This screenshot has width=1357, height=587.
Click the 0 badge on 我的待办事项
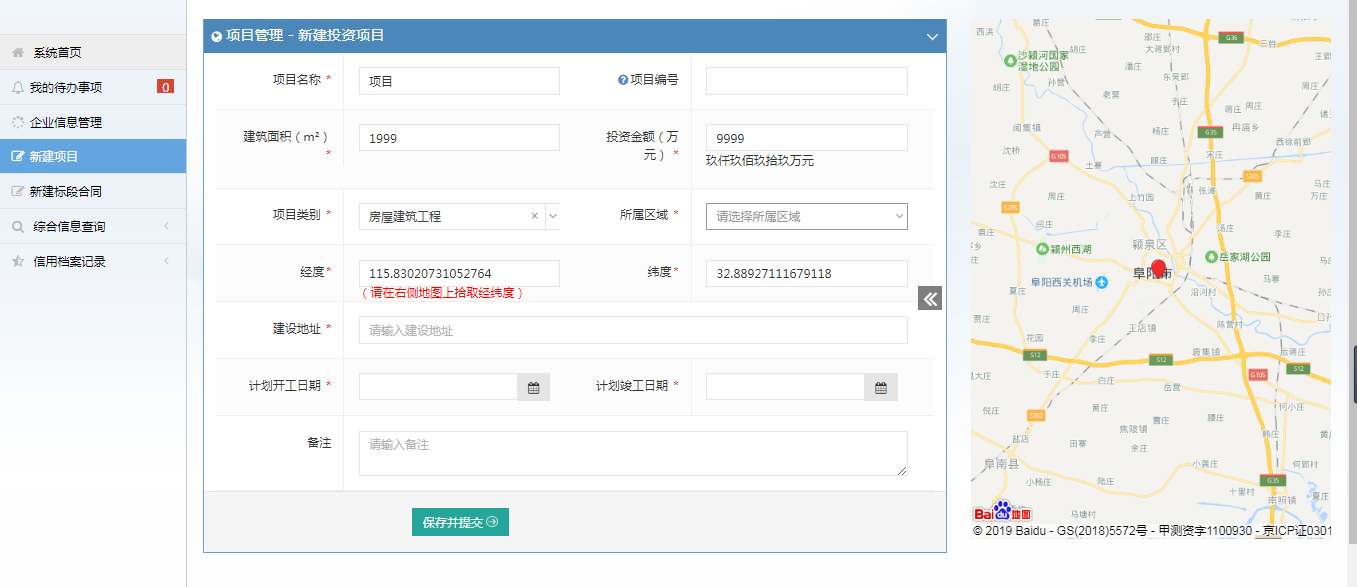[165, 87]
